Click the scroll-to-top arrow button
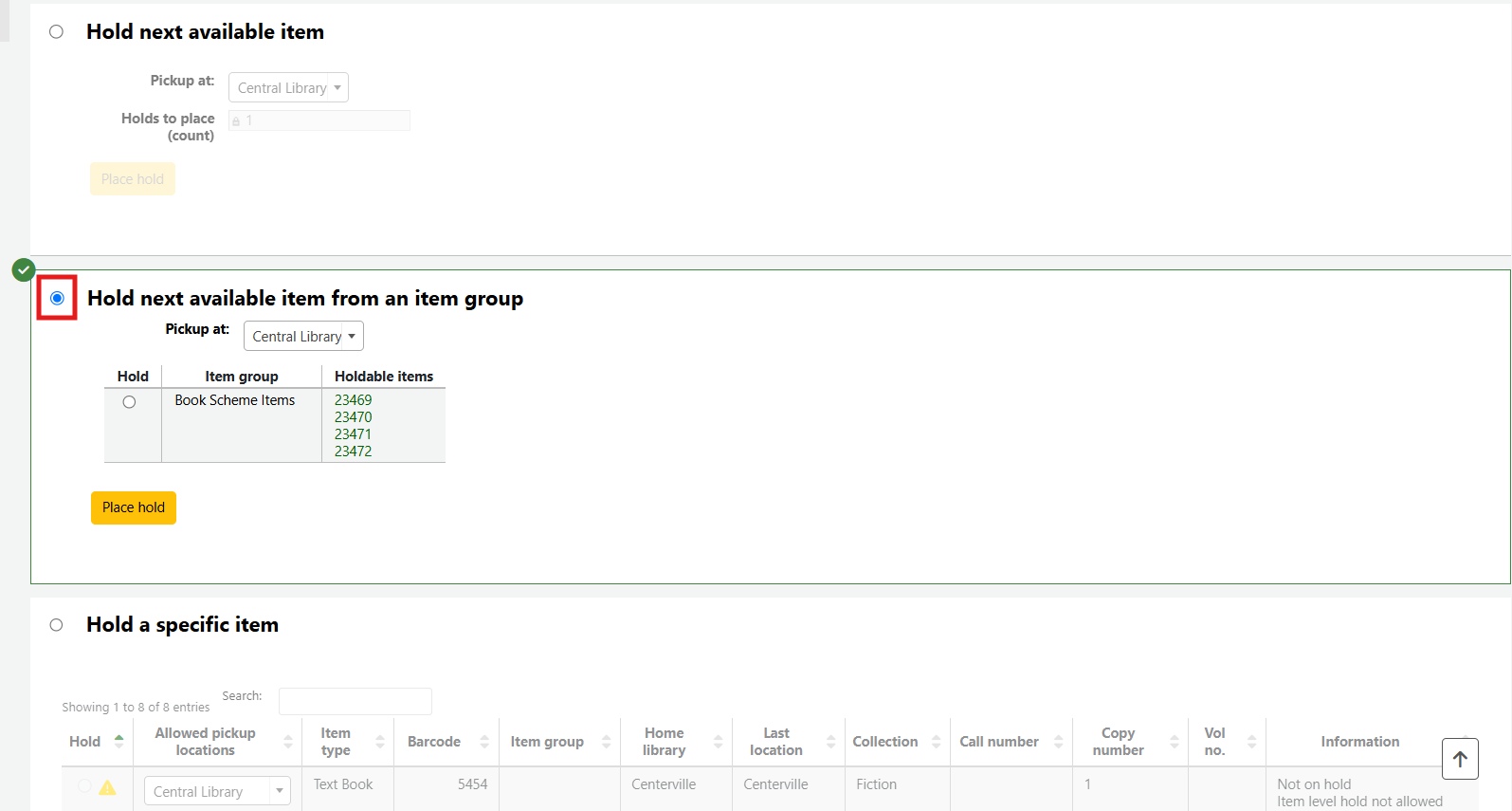1512x811 pixels. (1460, 759)
